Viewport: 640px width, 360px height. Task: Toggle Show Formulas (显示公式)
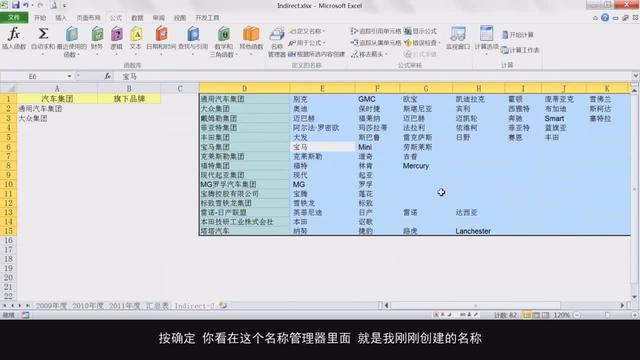(x=420, y=31)
